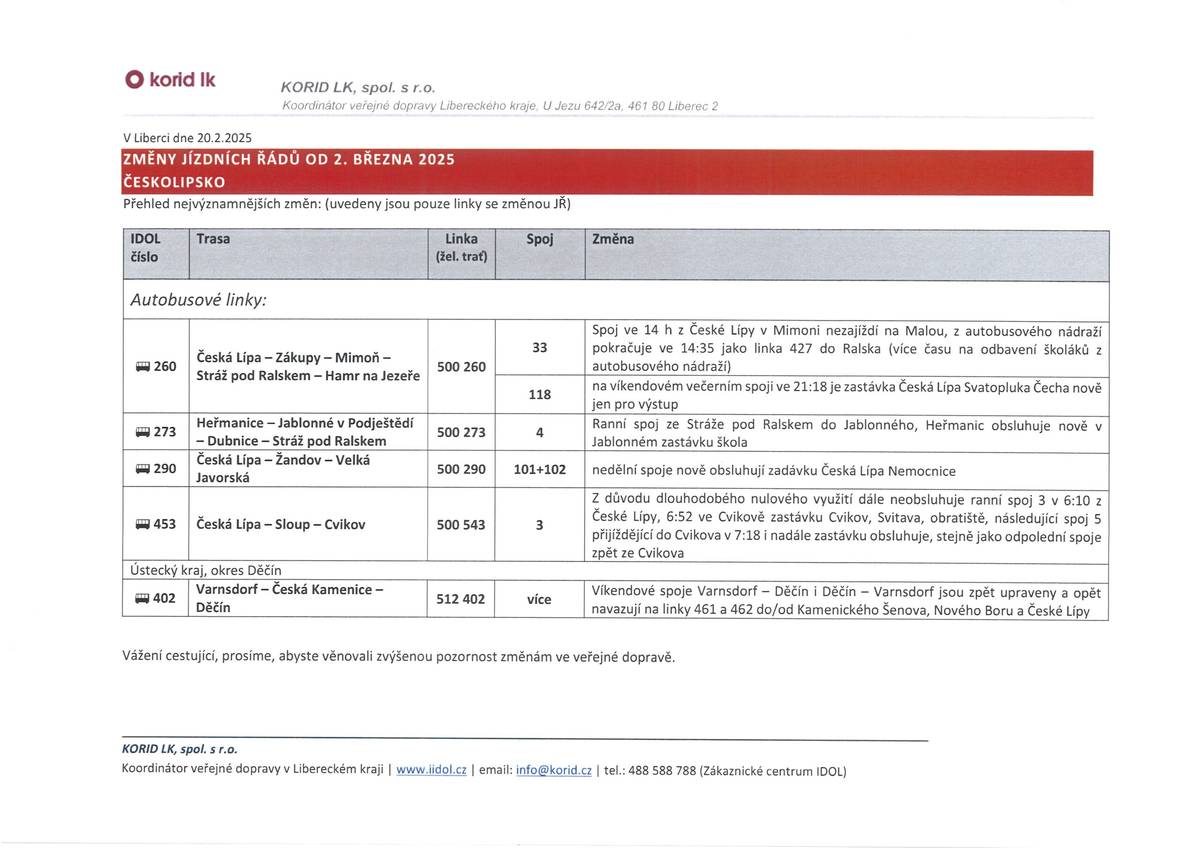Viewport: 1200px width, 848px height.
Task: Click the bus icon beside line 290
Action: click(x=141, y=469)
